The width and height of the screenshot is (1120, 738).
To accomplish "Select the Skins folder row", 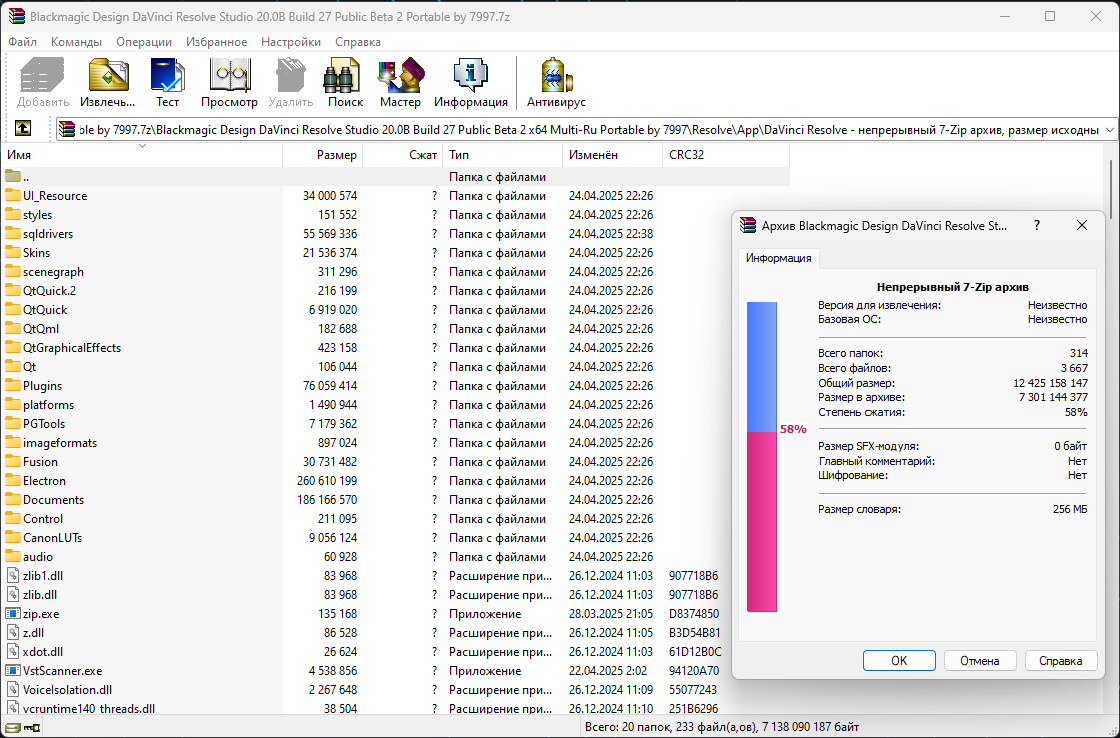I will click(x=394, y=252).
